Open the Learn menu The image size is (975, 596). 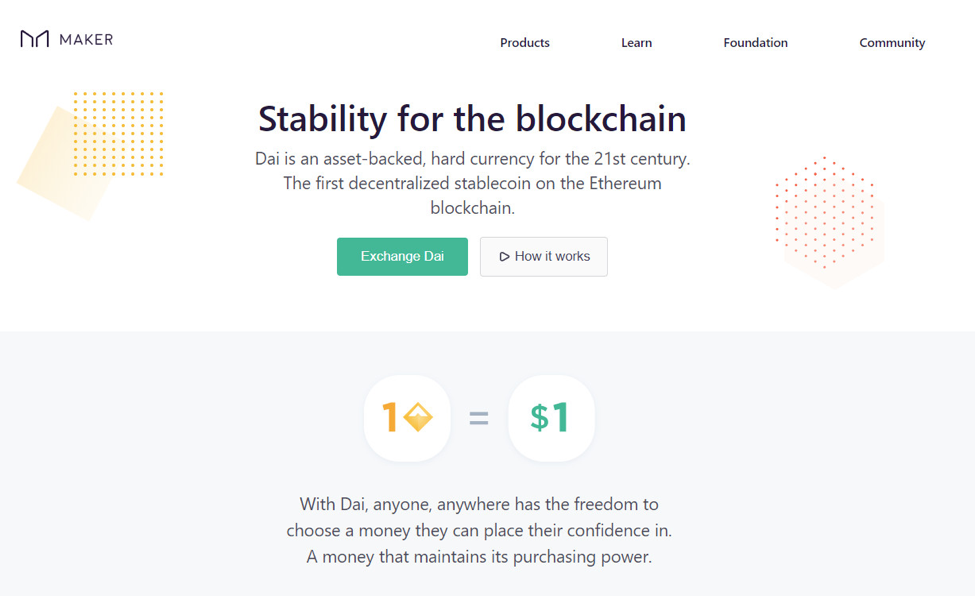(x=636, y=42)
